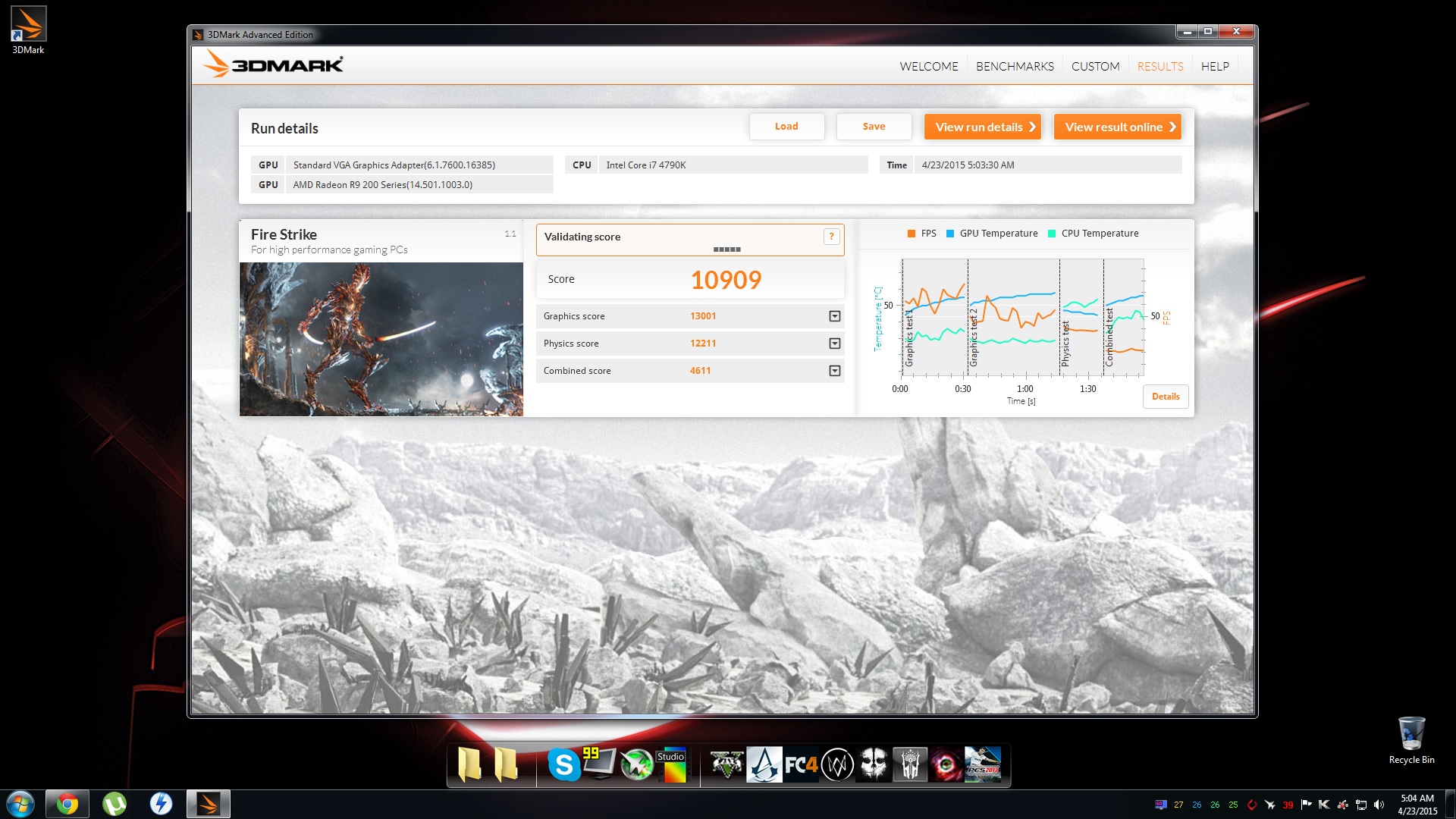Open Google Chrome from the taskbar
The width and height of the screenshot is (1456, 819).
[x=67, y=804]
